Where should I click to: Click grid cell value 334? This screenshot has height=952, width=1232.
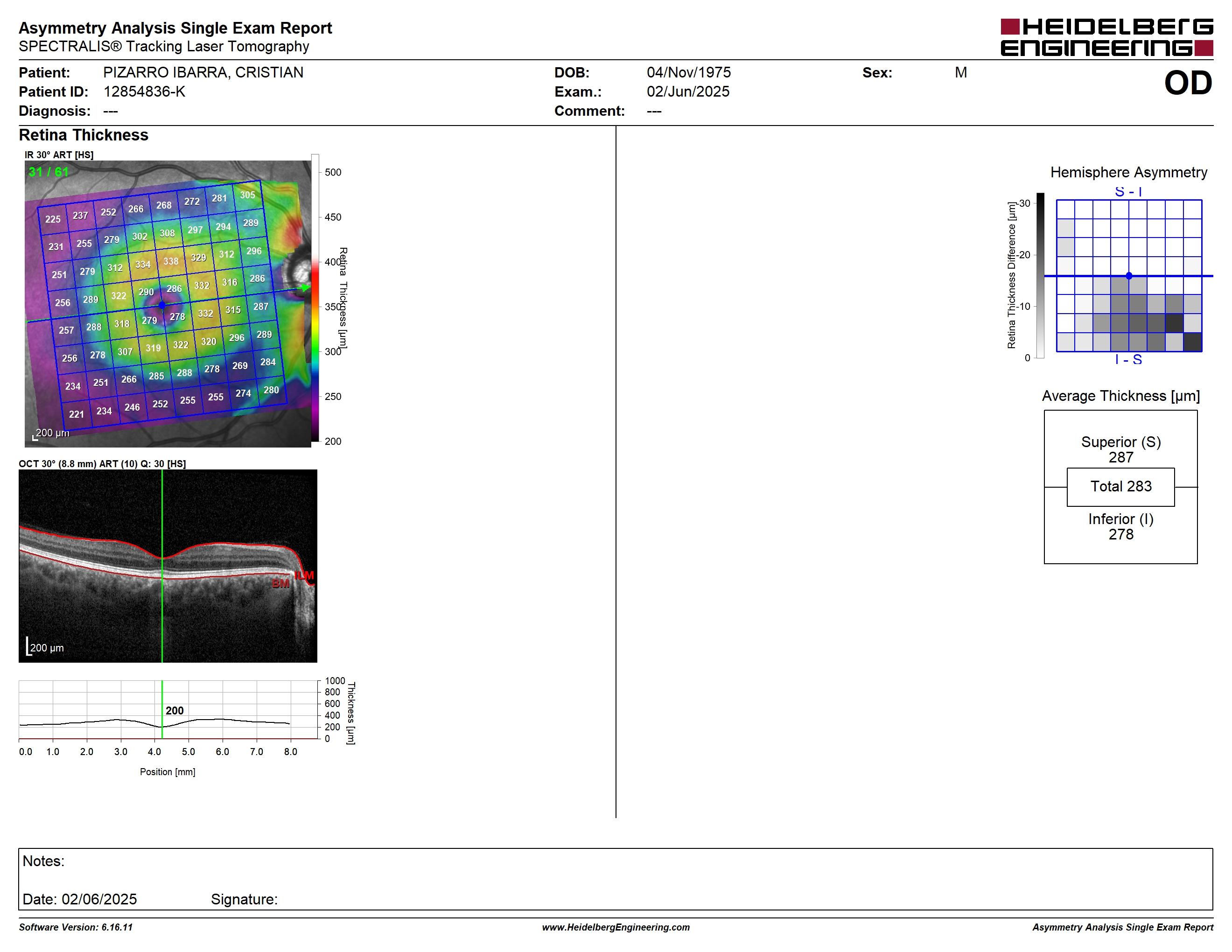pyautogui.click(x=143, y=264)
